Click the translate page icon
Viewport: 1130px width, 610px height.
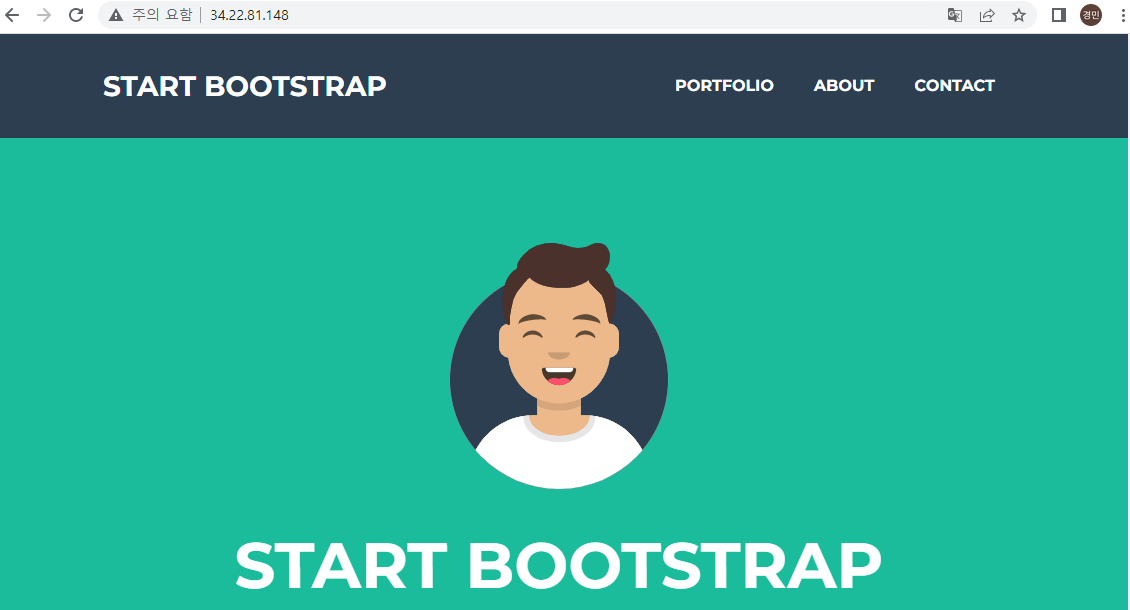click(x=955, y=15)
